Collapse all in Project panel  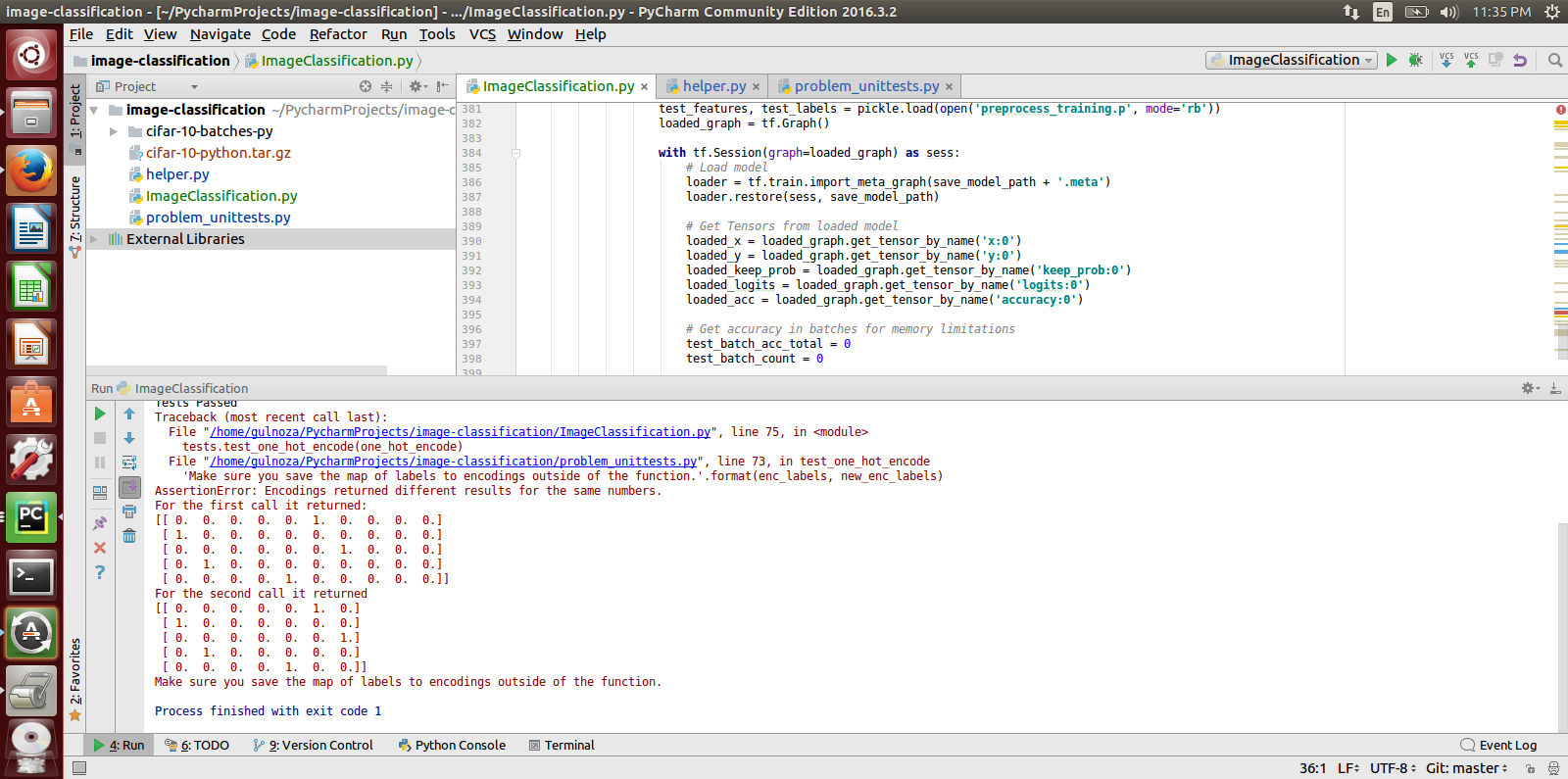click(386, 86)
